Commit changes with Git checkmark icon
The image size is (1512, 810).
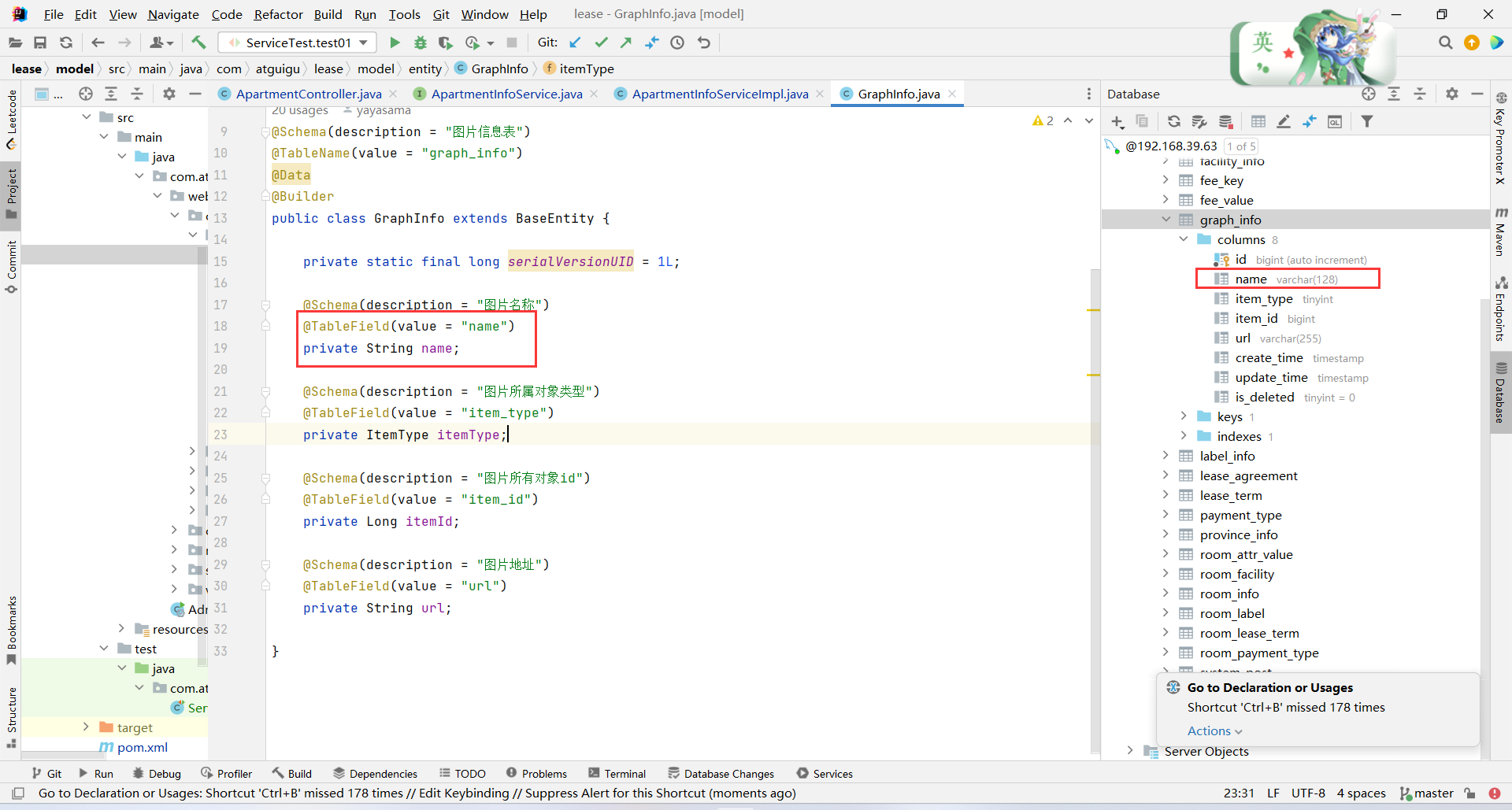(x=602, y=43)
